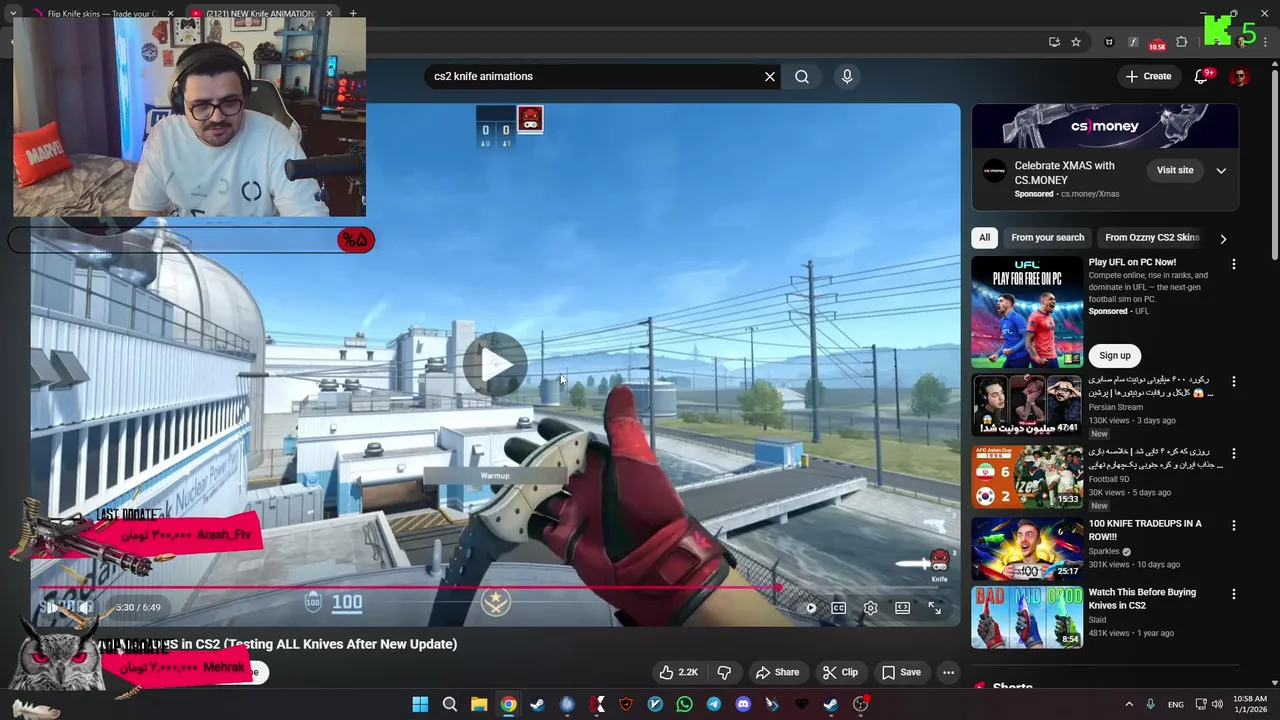Click the ENG language indicator
This screenshot has height=720, width=1280.
[1176, 704]
